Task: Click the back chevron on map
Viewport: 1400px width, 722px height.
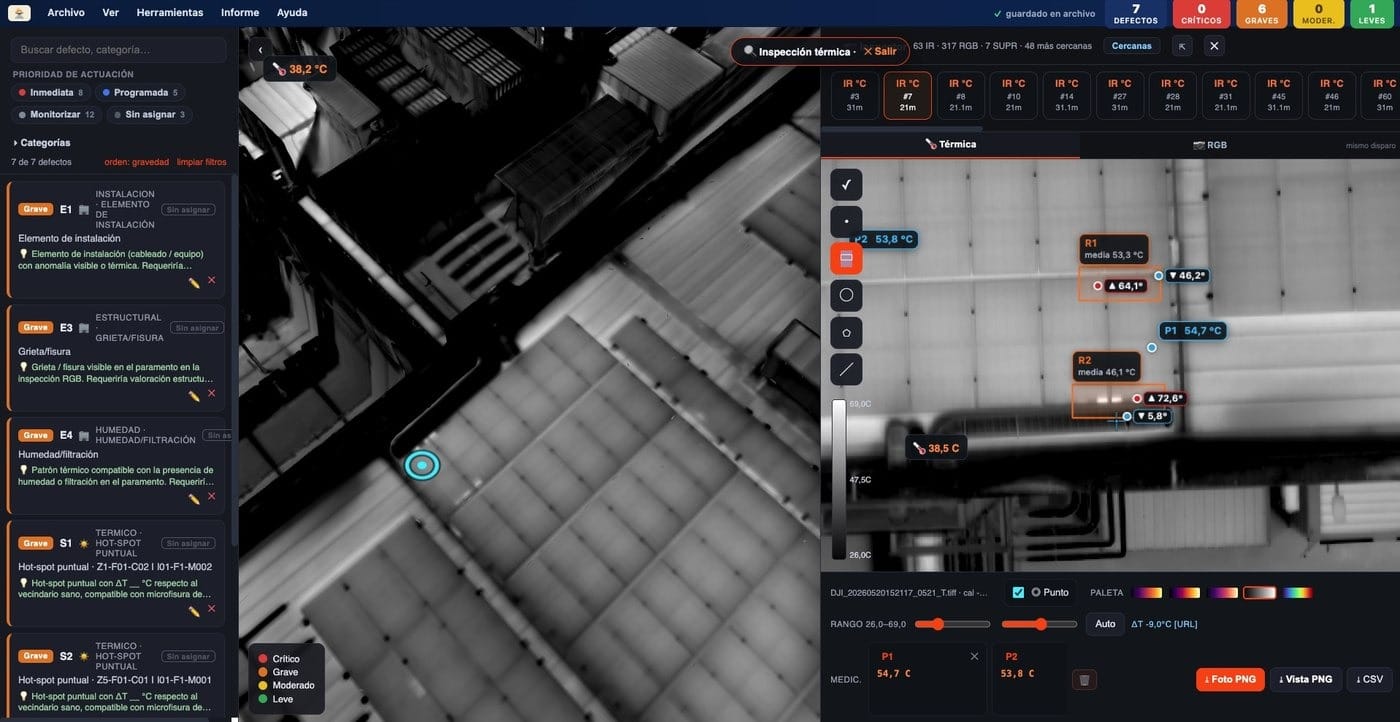Action: coord(260,50)
